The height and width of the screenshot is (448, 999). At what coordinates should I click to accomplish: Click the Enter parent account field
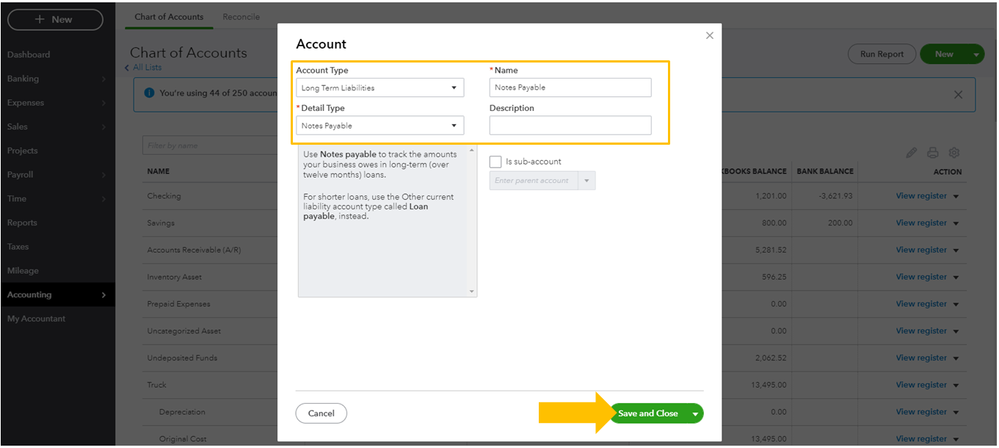[534, 181]
